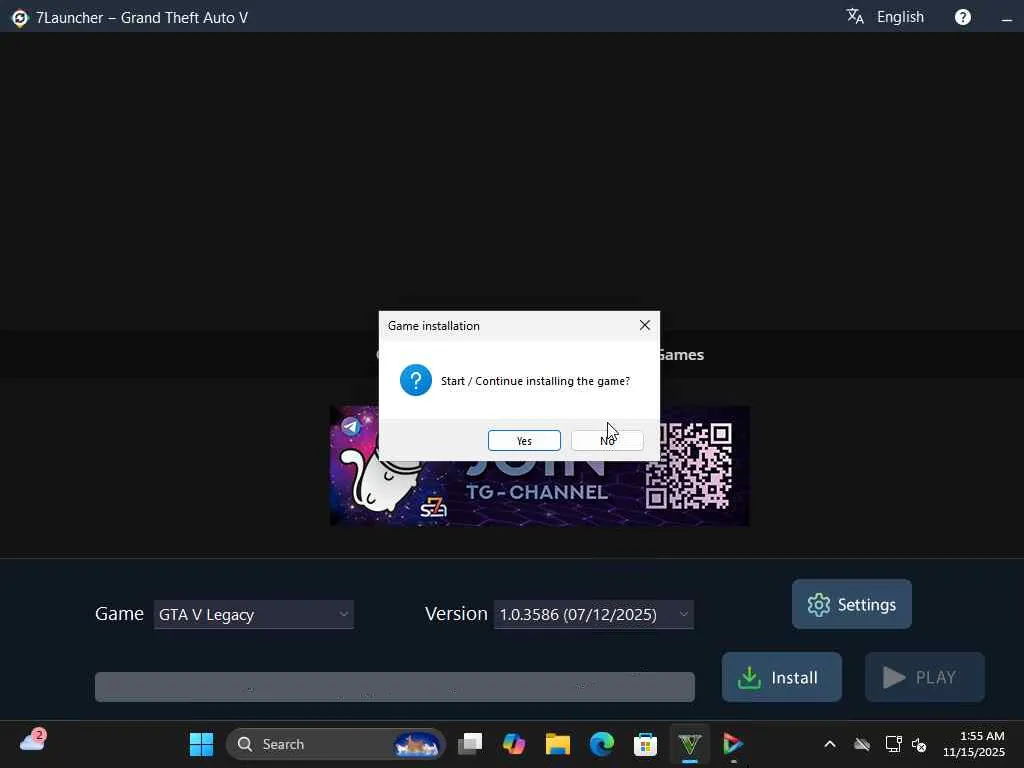Open the clock showing 1:55 AM
The width and height of the screenshot is (1024, 768).
click(x=974, y=744)
